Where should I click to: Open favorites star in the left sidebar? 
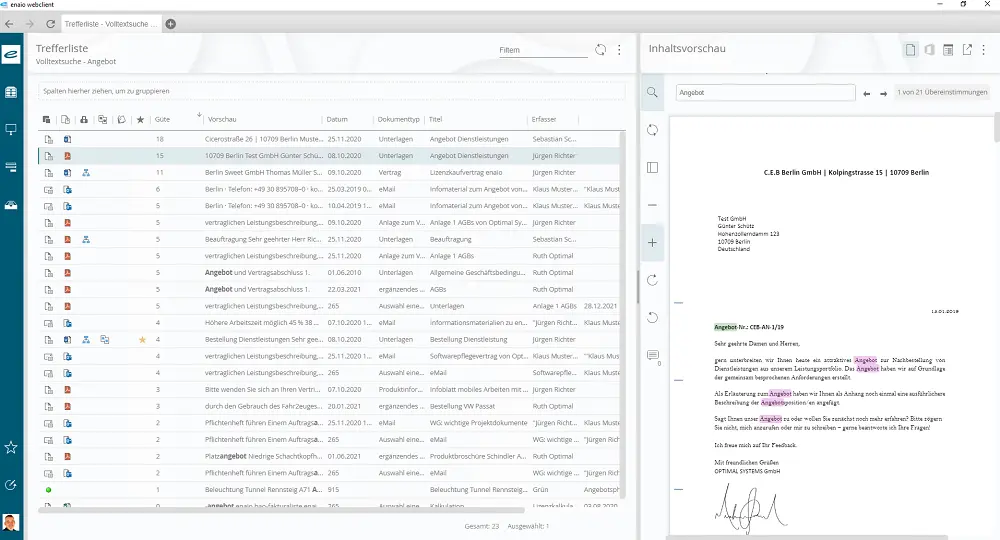(11, 448)
